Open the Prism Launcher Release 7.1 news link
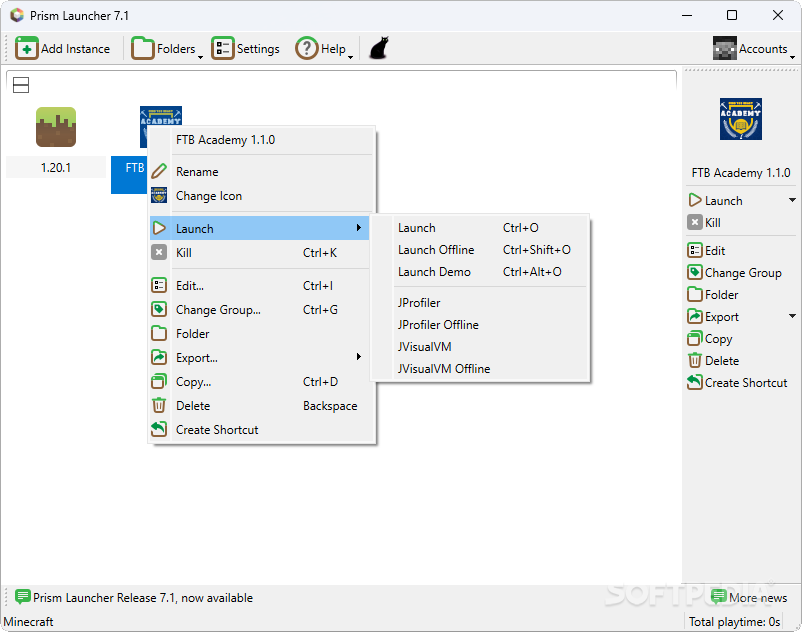 [134, 597]
